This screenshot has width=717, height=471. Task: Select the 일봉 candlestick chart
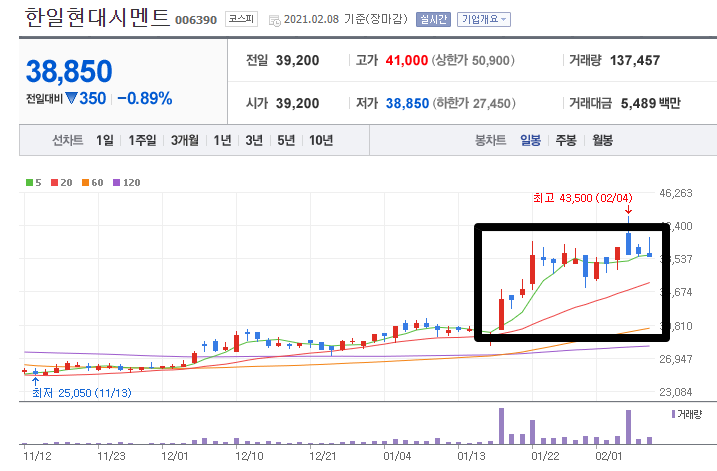pyautogui.click(x=530, y=140)
